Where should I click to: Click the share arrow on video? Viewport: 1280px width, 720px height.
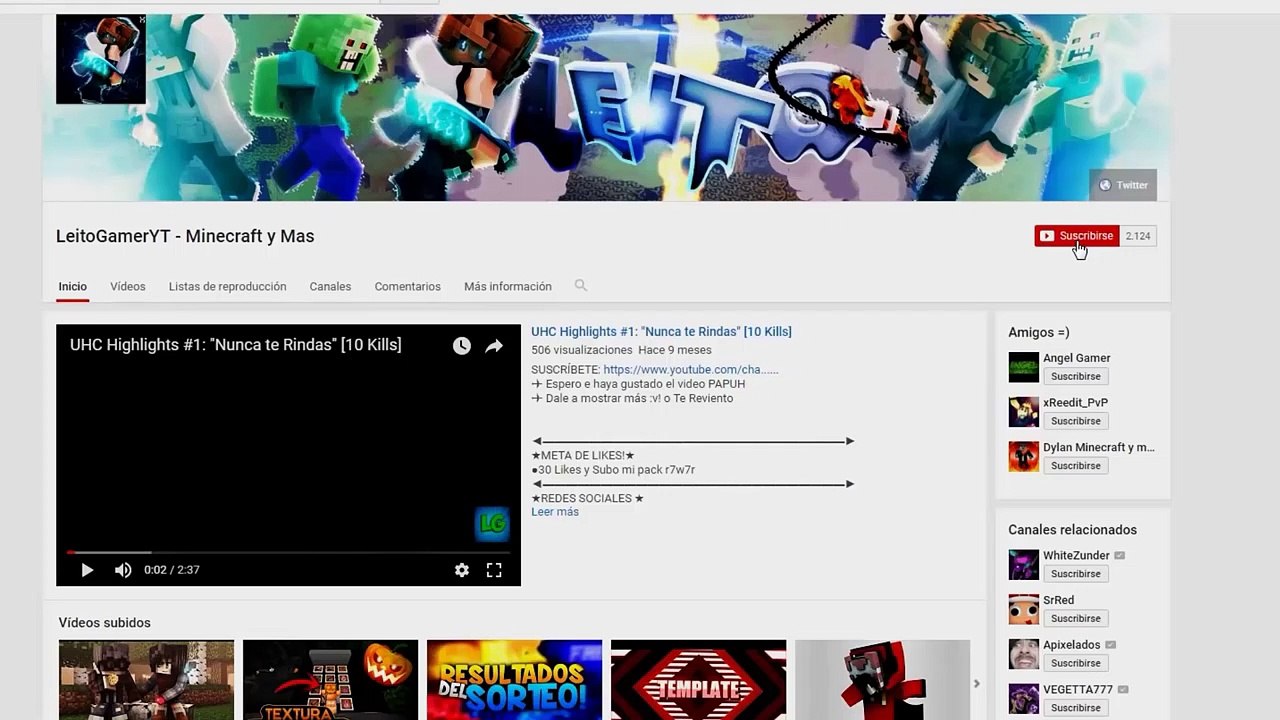(494, 346)
